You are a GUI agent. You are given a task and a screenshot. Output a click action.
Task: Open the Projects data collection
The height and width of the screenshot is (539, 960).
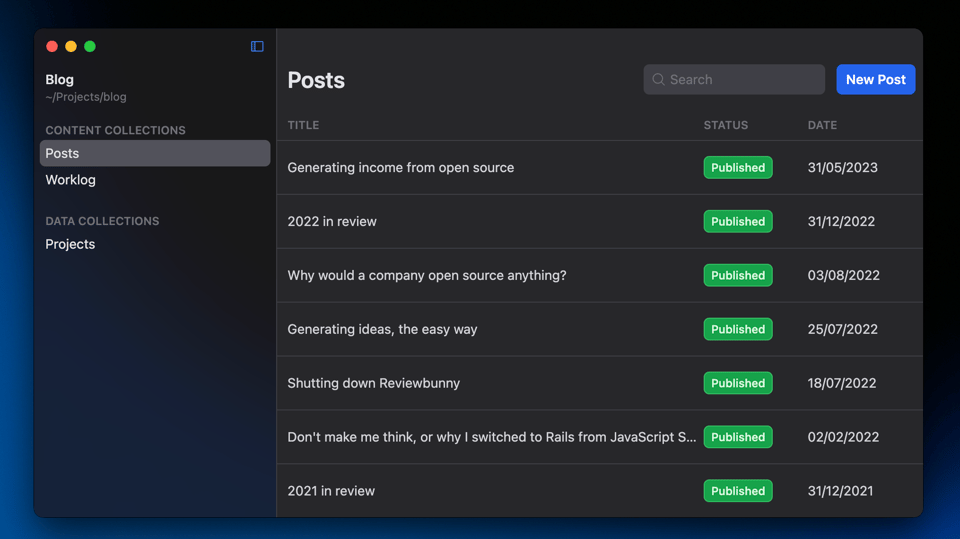[x=70, y=244]
